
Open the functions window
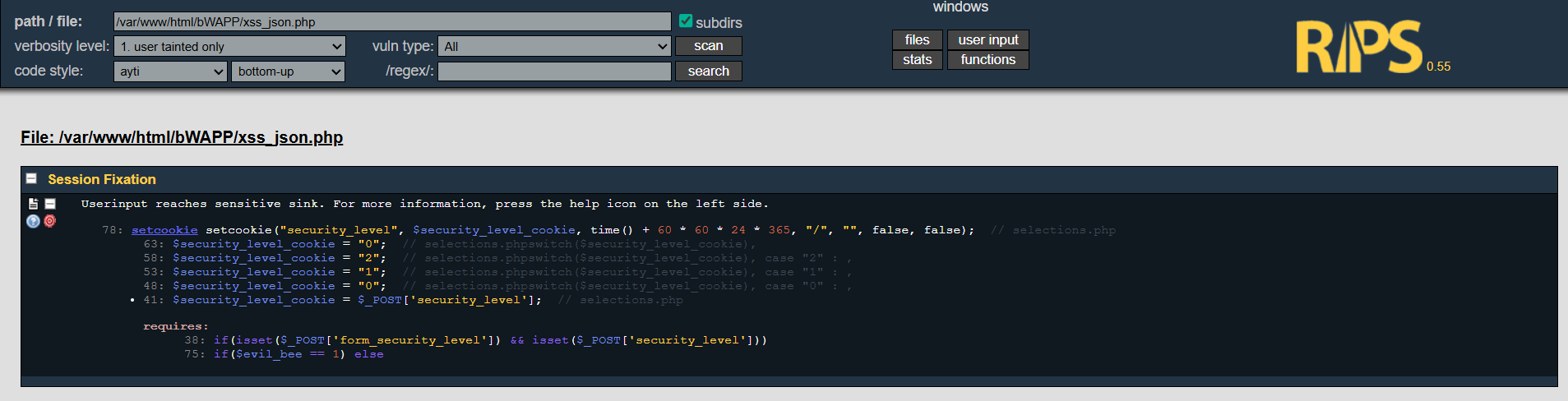coord(988,60)
